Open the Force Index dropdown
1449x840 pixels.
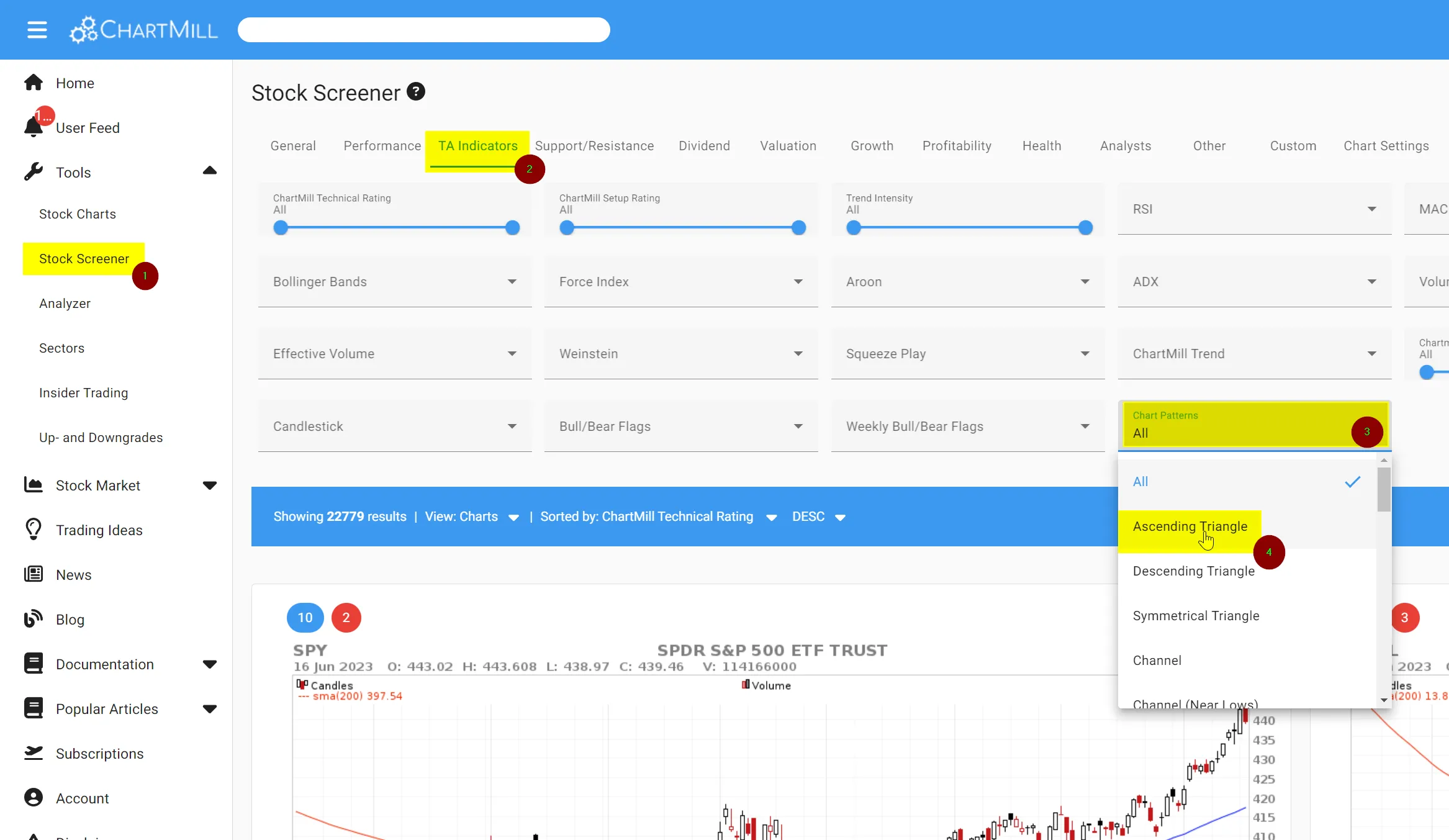pyautogui.click(x=681, y=282)
